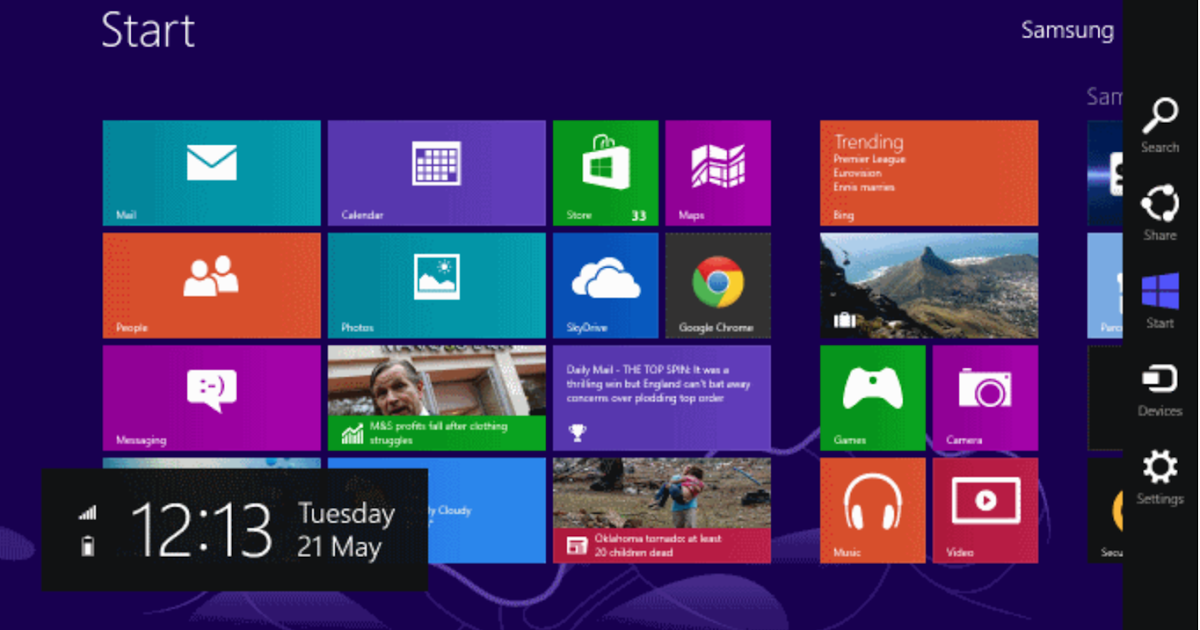Open the Camera app
This screenshot has width=1200, height=630.
point(986,397)
